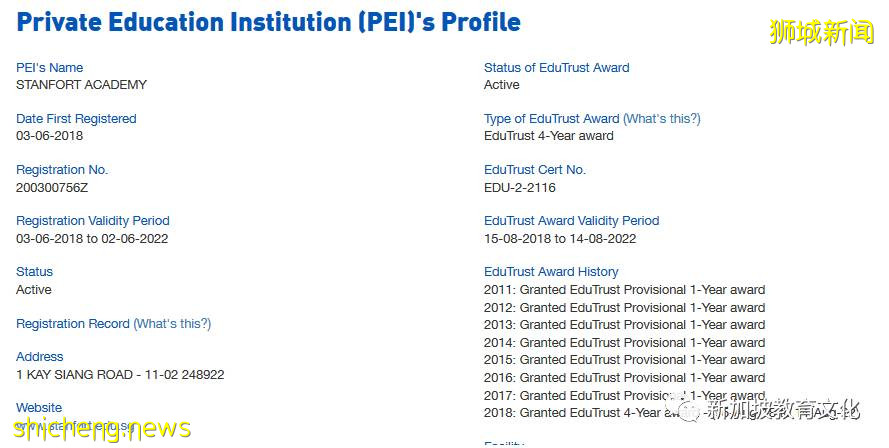The height and width of the screenshot is (448, 889).
Task: Select the STANFORT ACADEMY name text
Action: [x=81, y=85]
